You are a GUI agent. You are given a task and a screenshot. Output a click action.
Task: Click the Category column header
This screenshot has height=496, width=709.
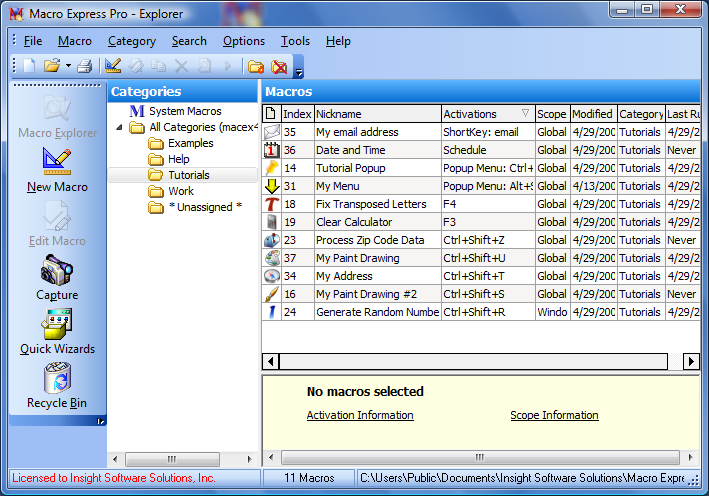click(641, 114)
